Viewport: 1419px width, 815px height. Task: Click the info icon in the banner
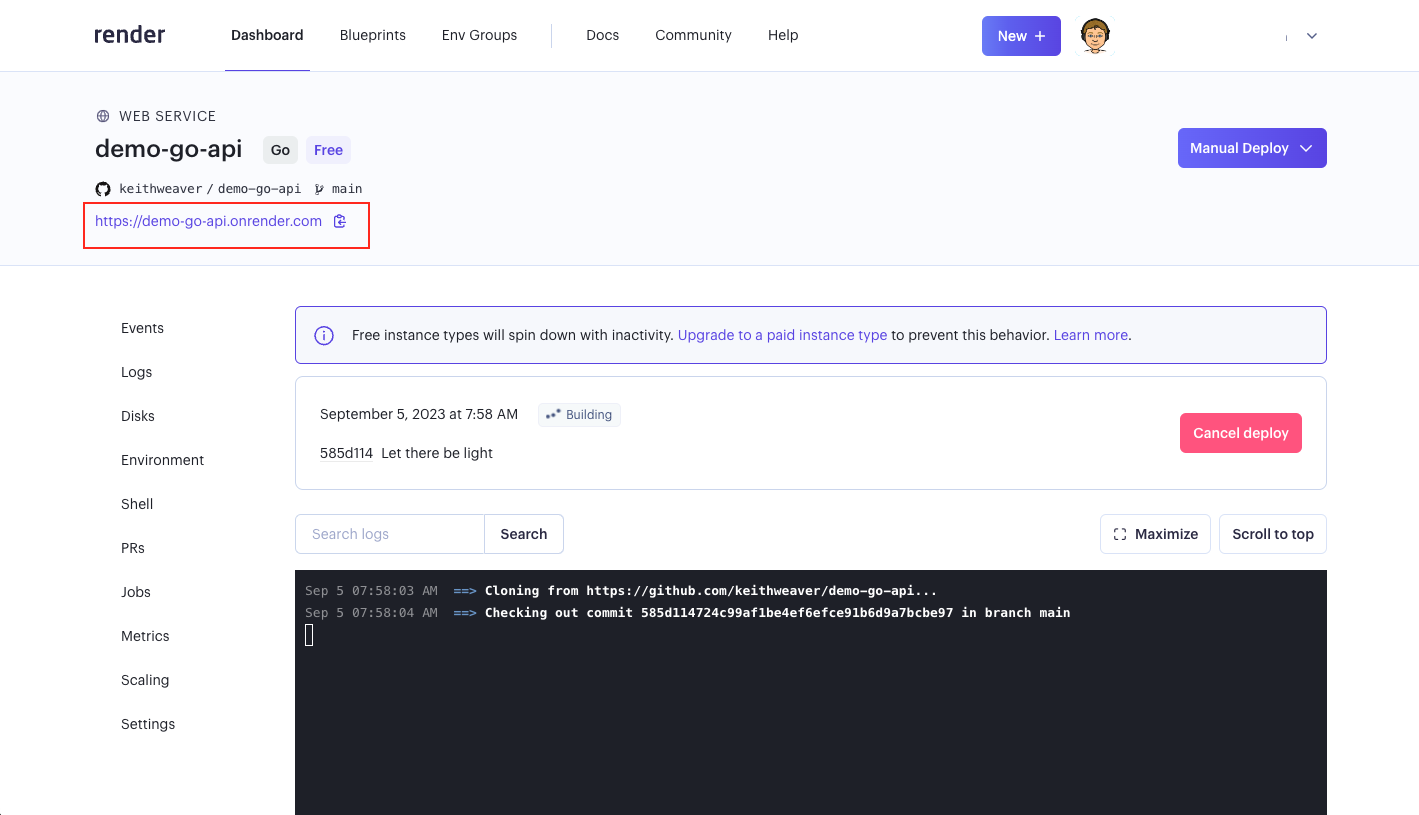pyautogui.click(x=324, y=336)
